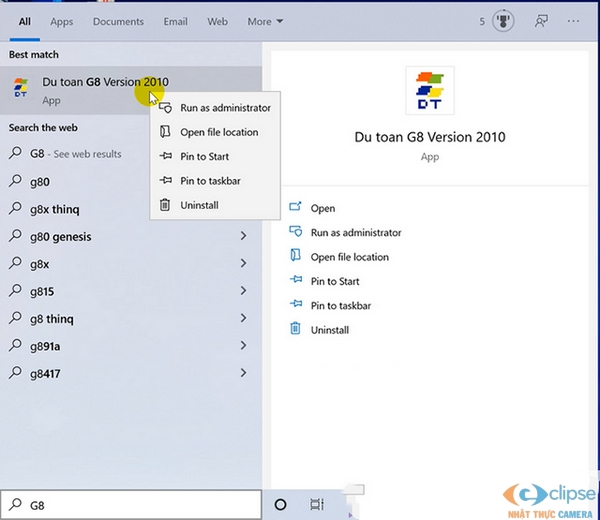The width and height of the screenshot is (600, 520).
Task: Choose Run as administrator in context menu
Action: (x=215, y=108)
